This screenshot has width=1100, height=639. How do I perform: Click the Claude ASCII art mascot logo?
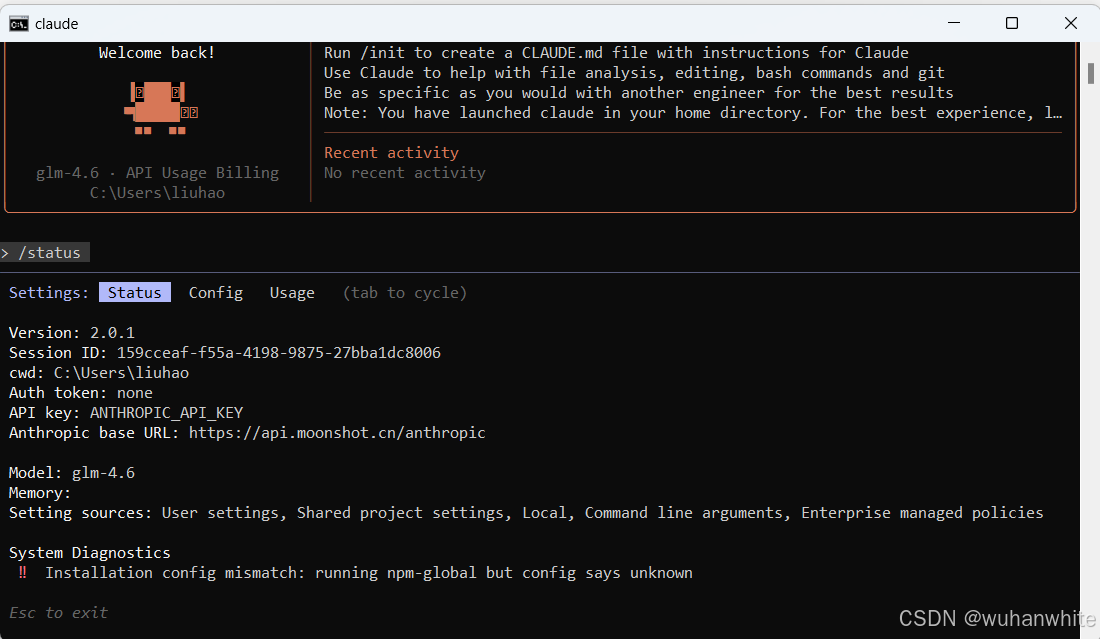click(x=158, y=109)
